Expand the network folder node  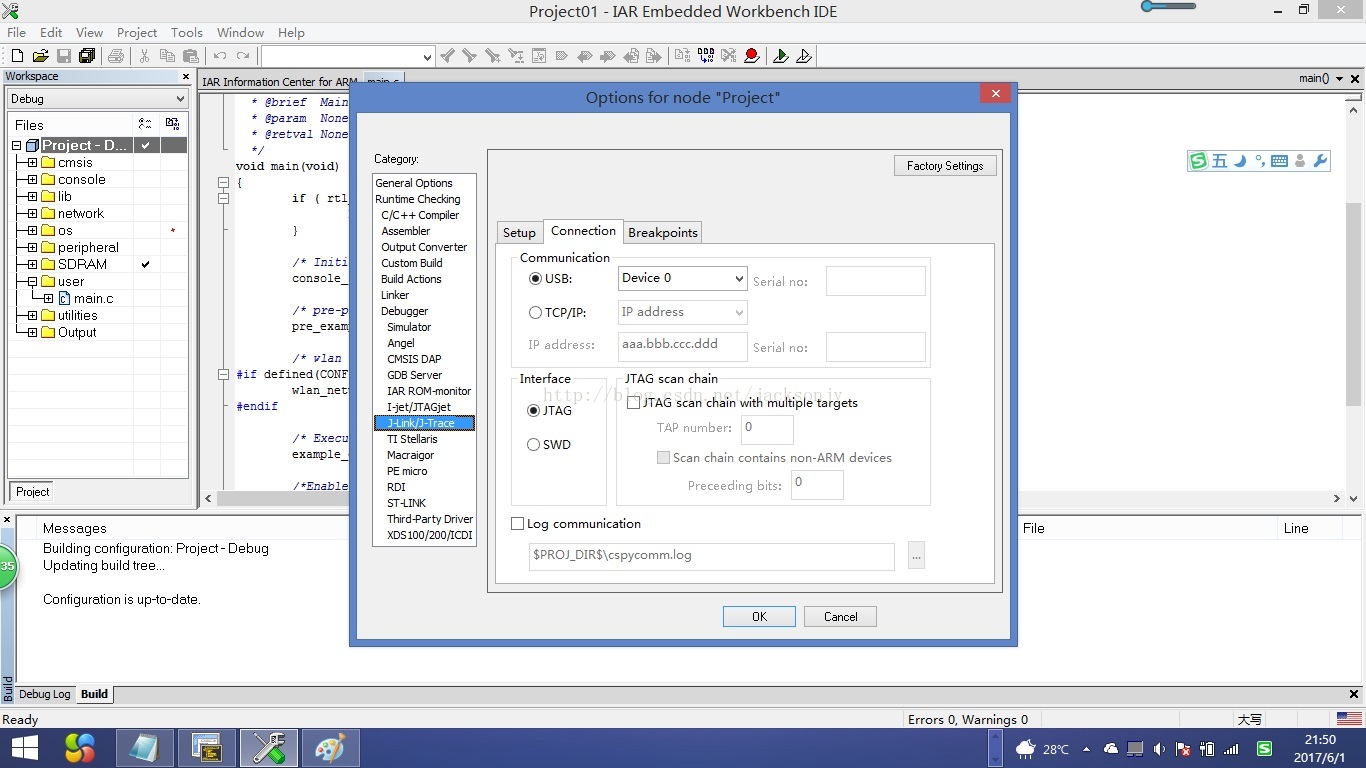point(33,214)
